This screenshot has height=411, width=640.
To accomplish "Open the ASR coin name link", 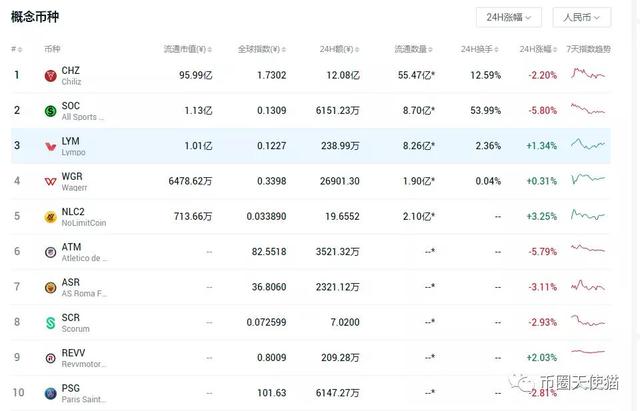I will [71, 282].
